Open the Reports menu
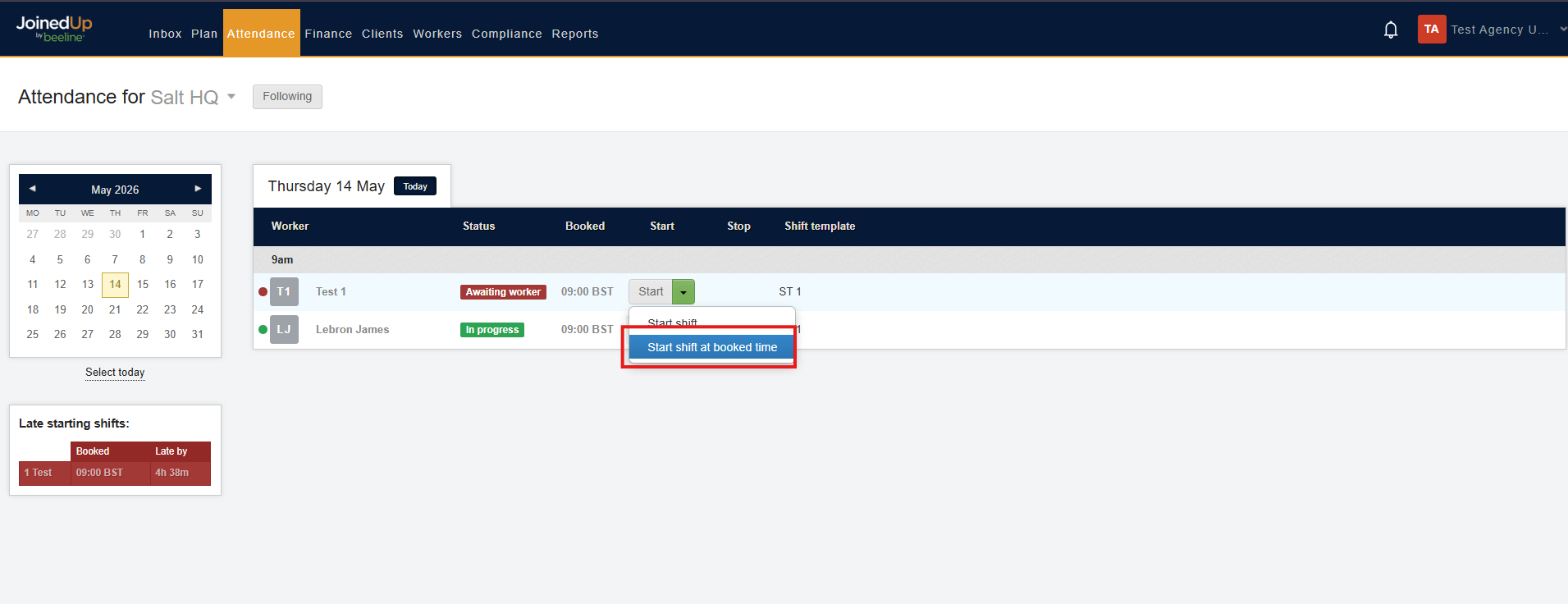The image size is (1568, 604). (575, 34)
